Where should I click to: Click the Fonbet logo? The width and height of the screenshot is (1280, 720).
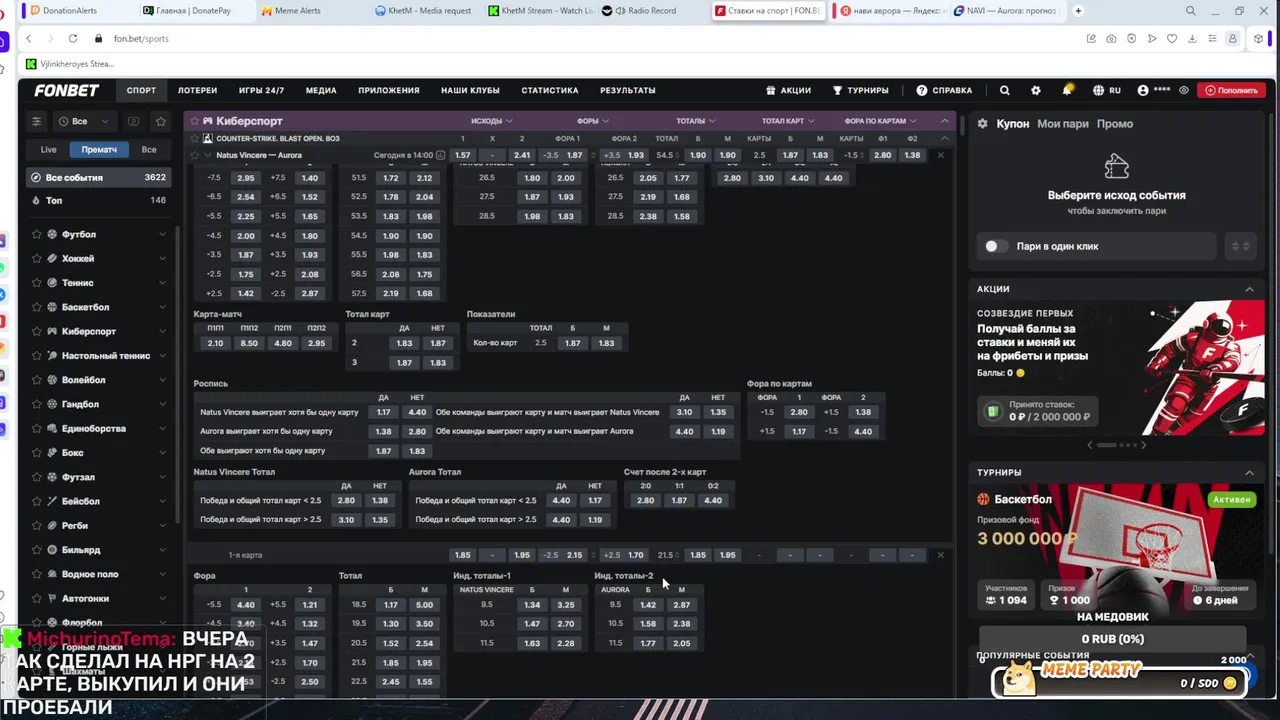coord(67,90)
